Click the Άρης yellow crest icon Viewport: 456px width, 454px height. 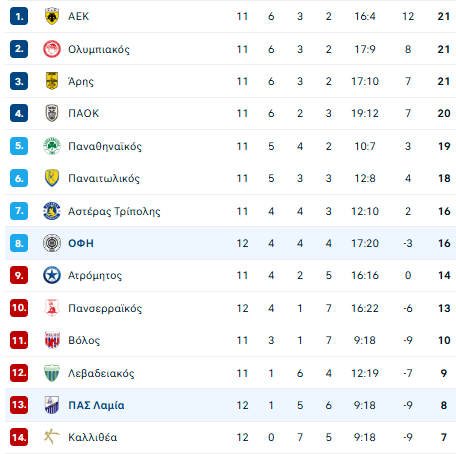[52, 81]
